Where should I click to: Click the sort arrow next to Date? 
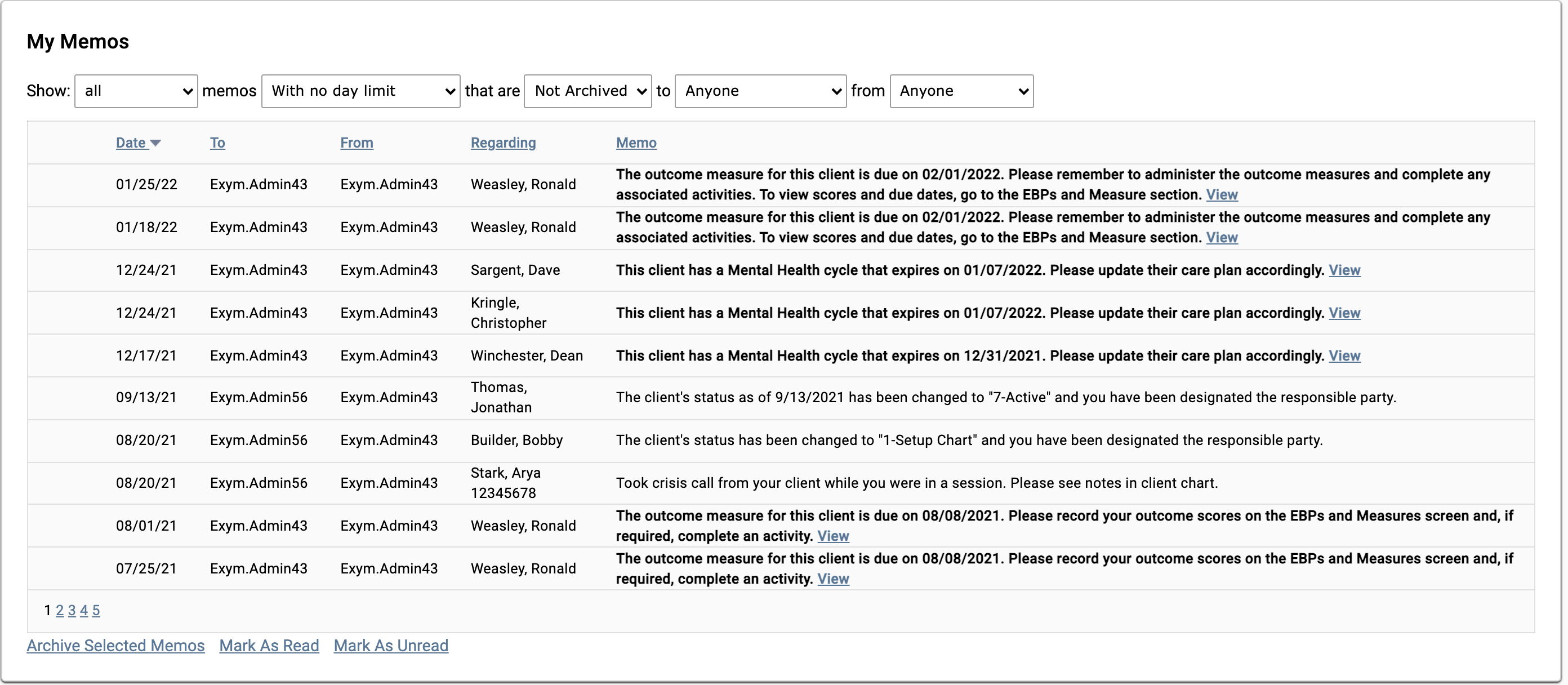156,143
